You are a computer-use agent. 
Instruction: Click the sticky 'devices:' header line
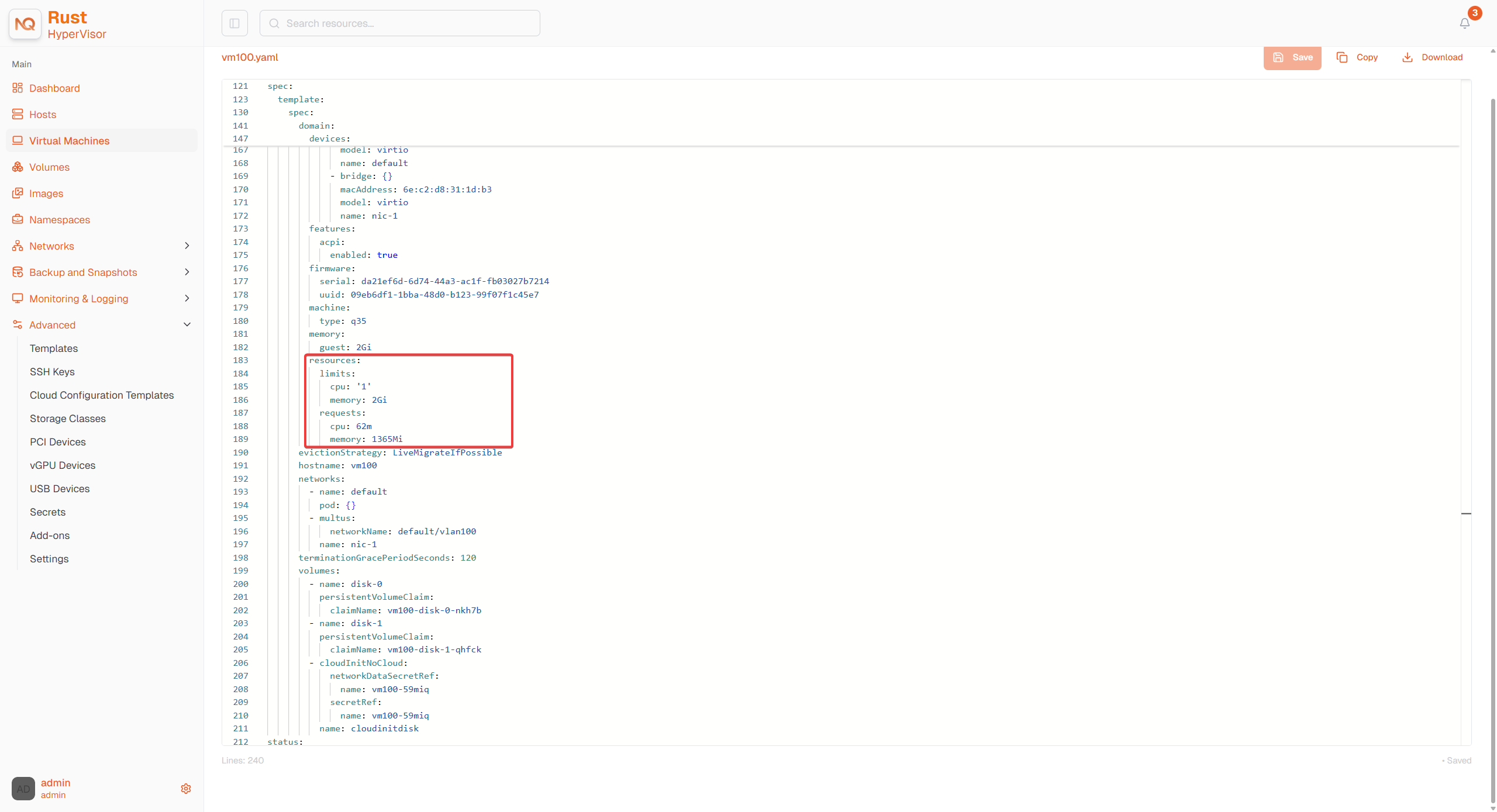pos(330,139)
